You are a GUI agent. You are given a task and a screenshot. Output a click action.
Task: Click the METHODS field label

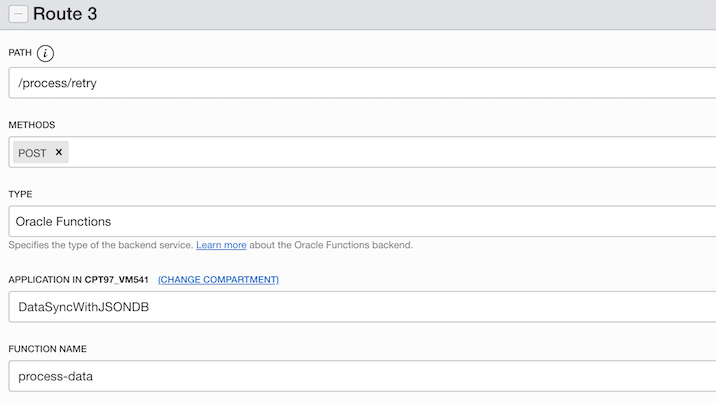click(31, 125)
